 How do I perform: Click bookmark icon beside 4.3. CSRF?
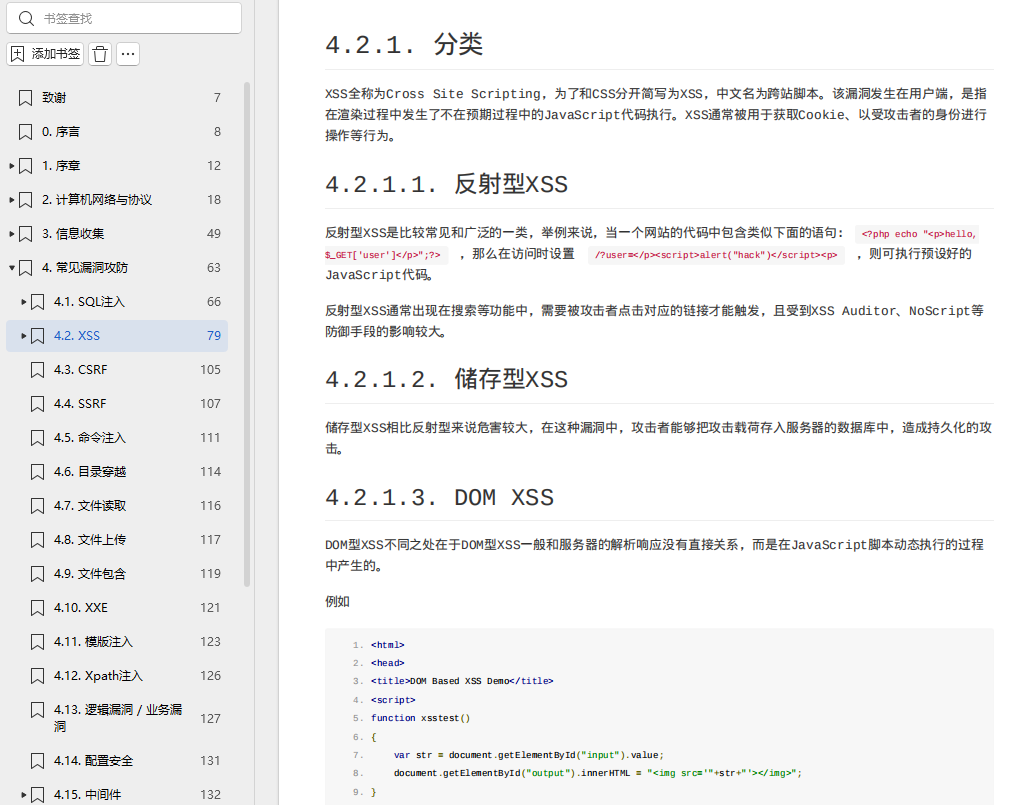point(37,370)
